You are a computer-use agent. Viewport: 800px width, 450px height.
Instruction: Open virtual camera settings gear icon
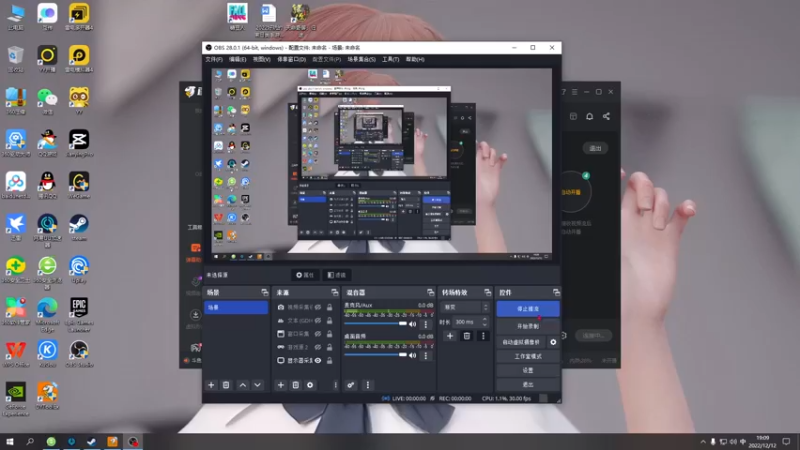tap(553, 342)
